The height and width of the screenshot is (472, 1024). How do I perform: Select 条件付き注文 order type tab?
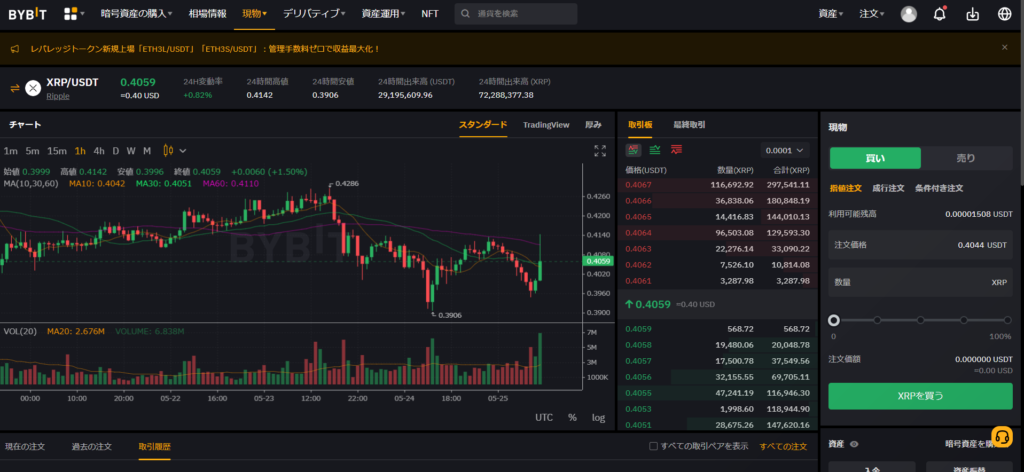[x=939, y=188]
